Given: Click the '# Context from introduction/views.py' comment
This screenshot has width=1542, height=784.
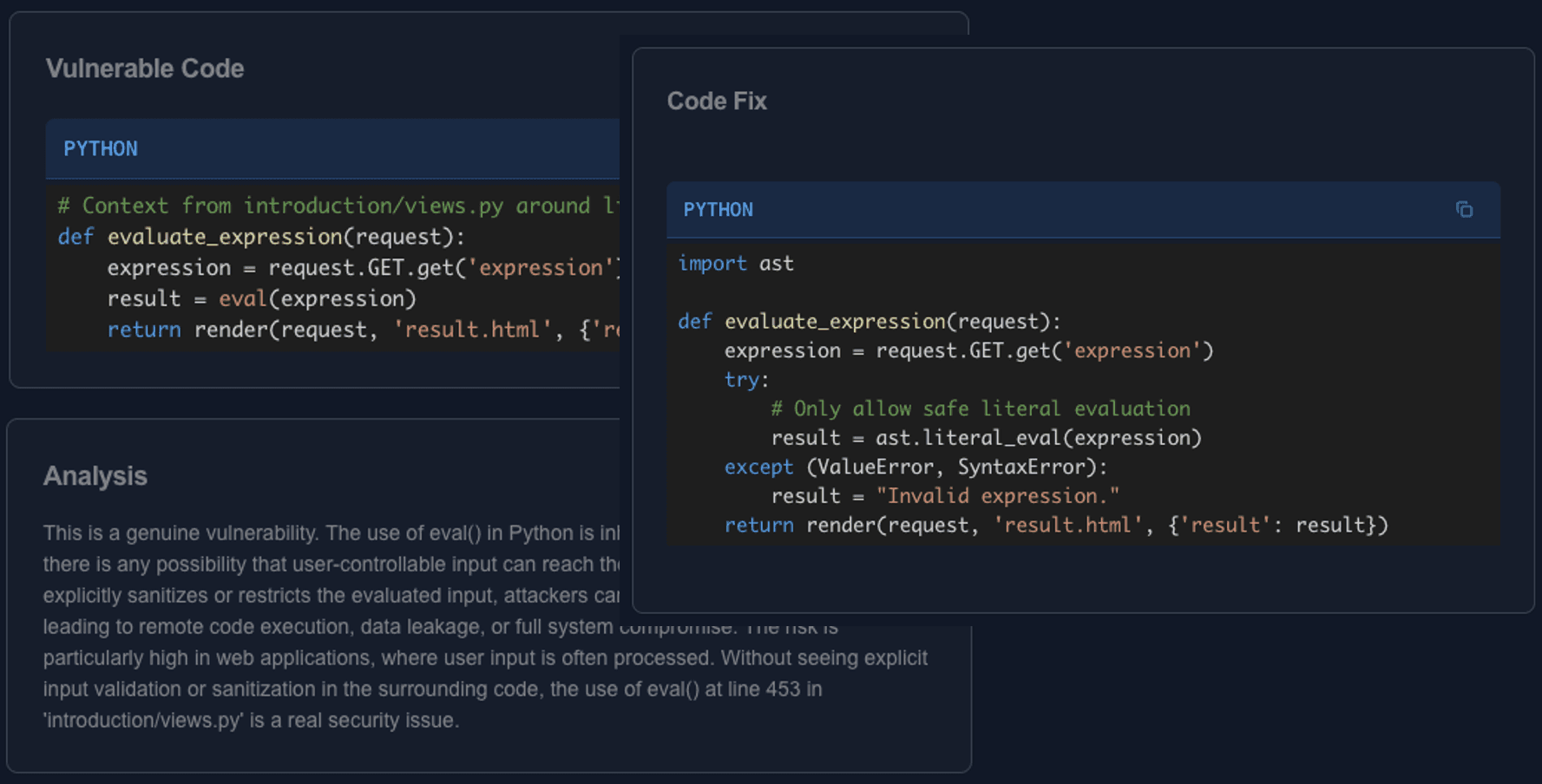Looking at the screenshot, I should [x=338, y=206].
